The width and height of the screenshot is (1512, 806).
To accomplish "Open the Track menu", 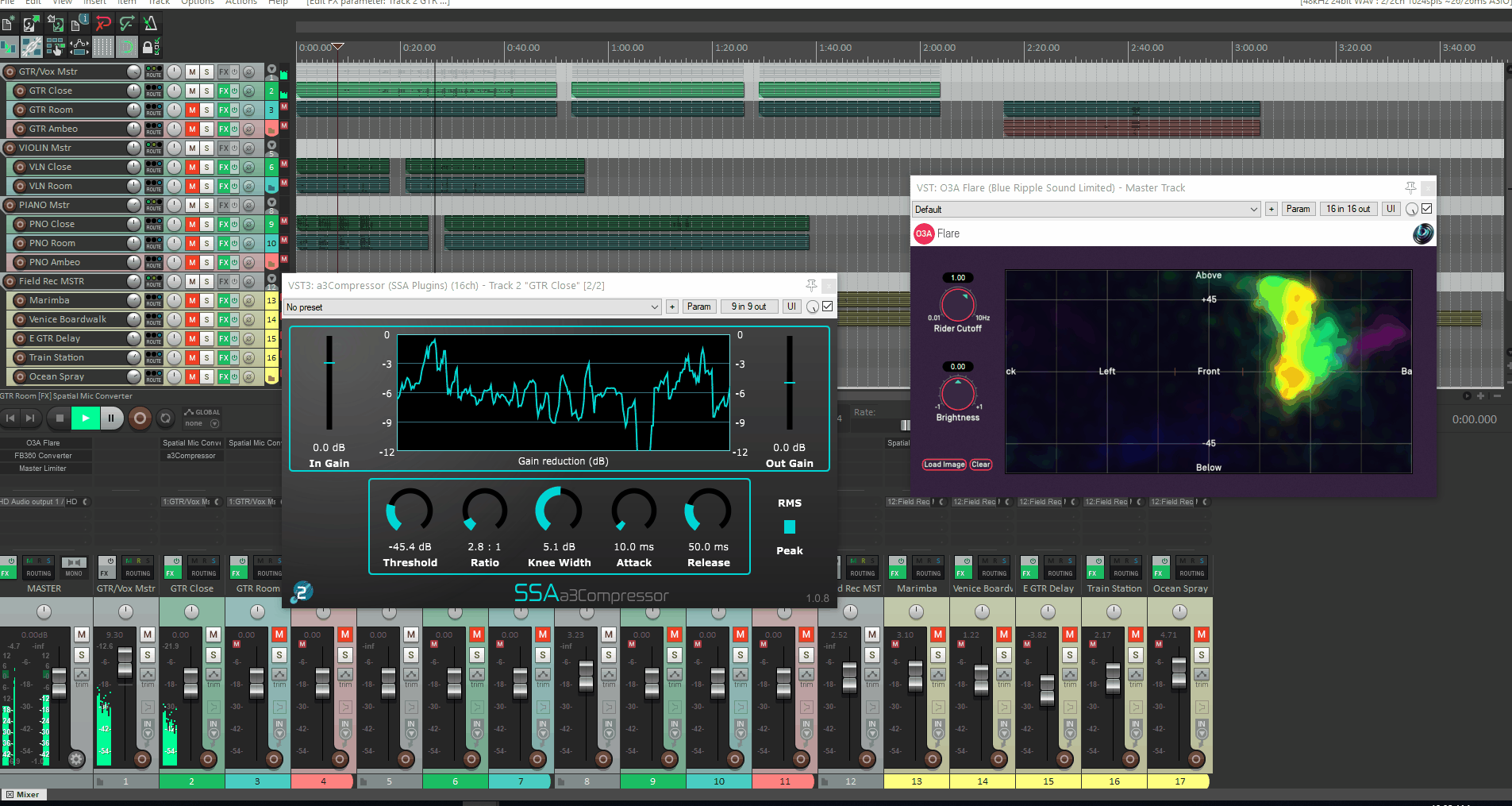I will [159, 2].
